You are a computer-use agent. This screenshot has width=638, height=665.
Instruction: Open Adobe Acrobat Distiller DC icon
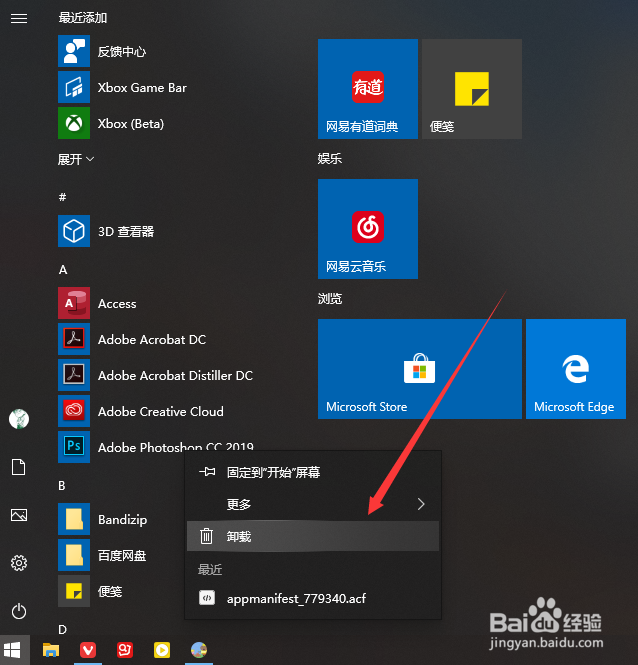click(x=74, y=375)
